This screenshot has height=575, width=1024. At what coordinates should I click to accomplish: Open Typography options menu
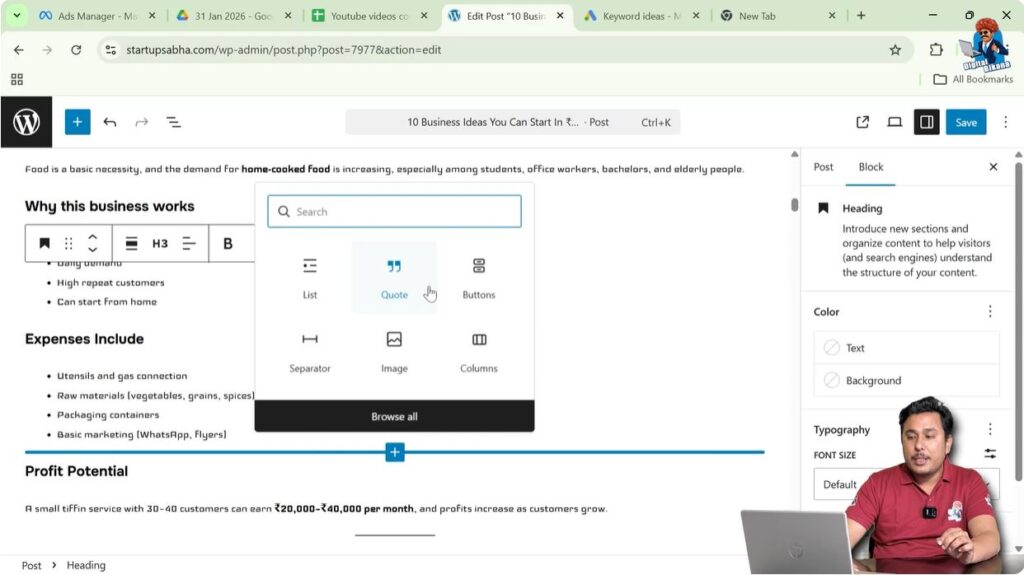click(990, 429)
